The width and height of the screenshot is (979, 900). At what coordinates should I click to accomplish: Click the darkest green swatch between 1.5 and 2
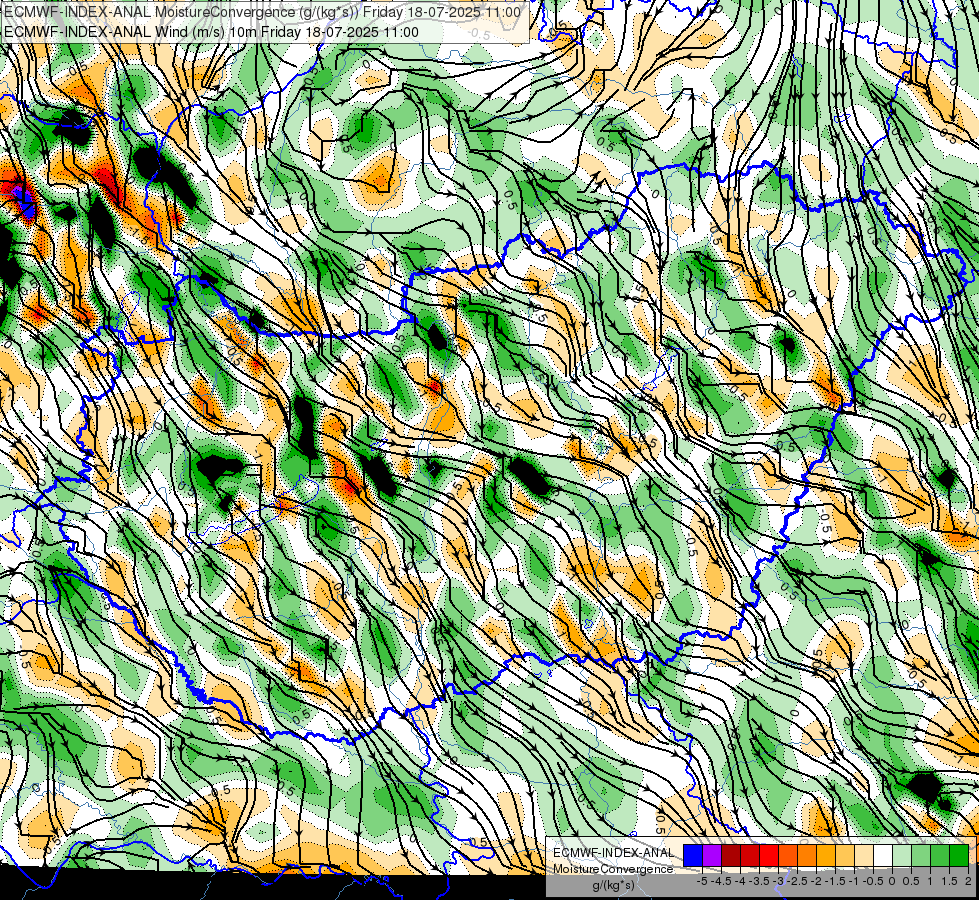(x=959, y=856)
